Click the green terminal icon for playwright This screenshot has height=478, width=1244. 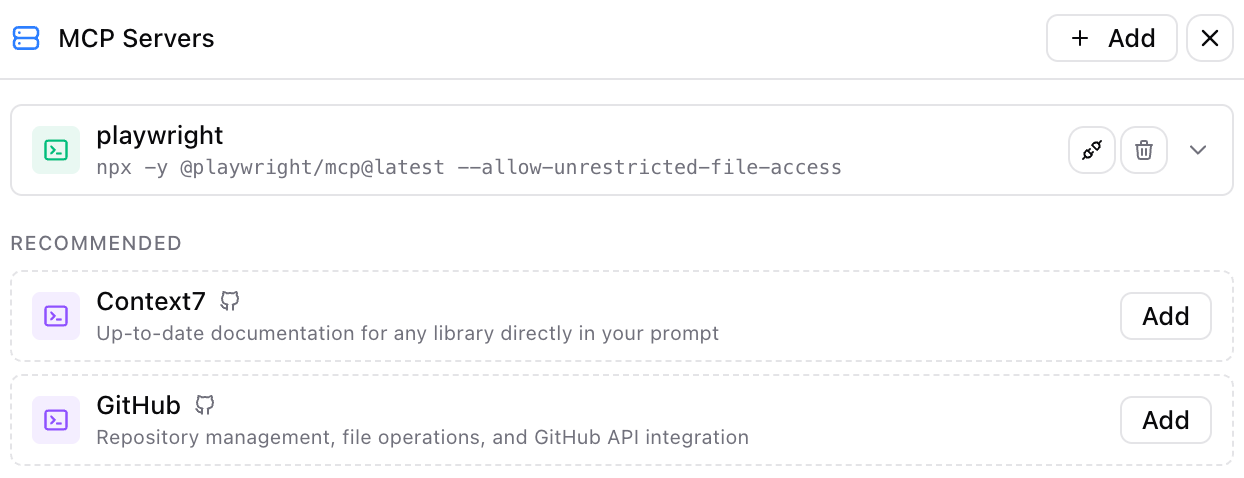tap(56, 150)
